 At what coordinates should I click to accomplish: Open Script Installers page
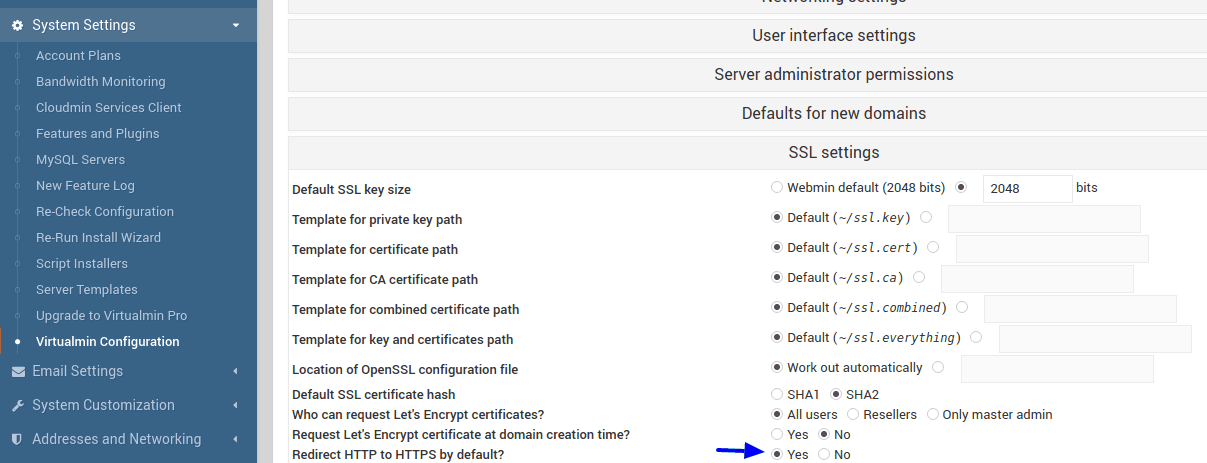click(82, 264)
